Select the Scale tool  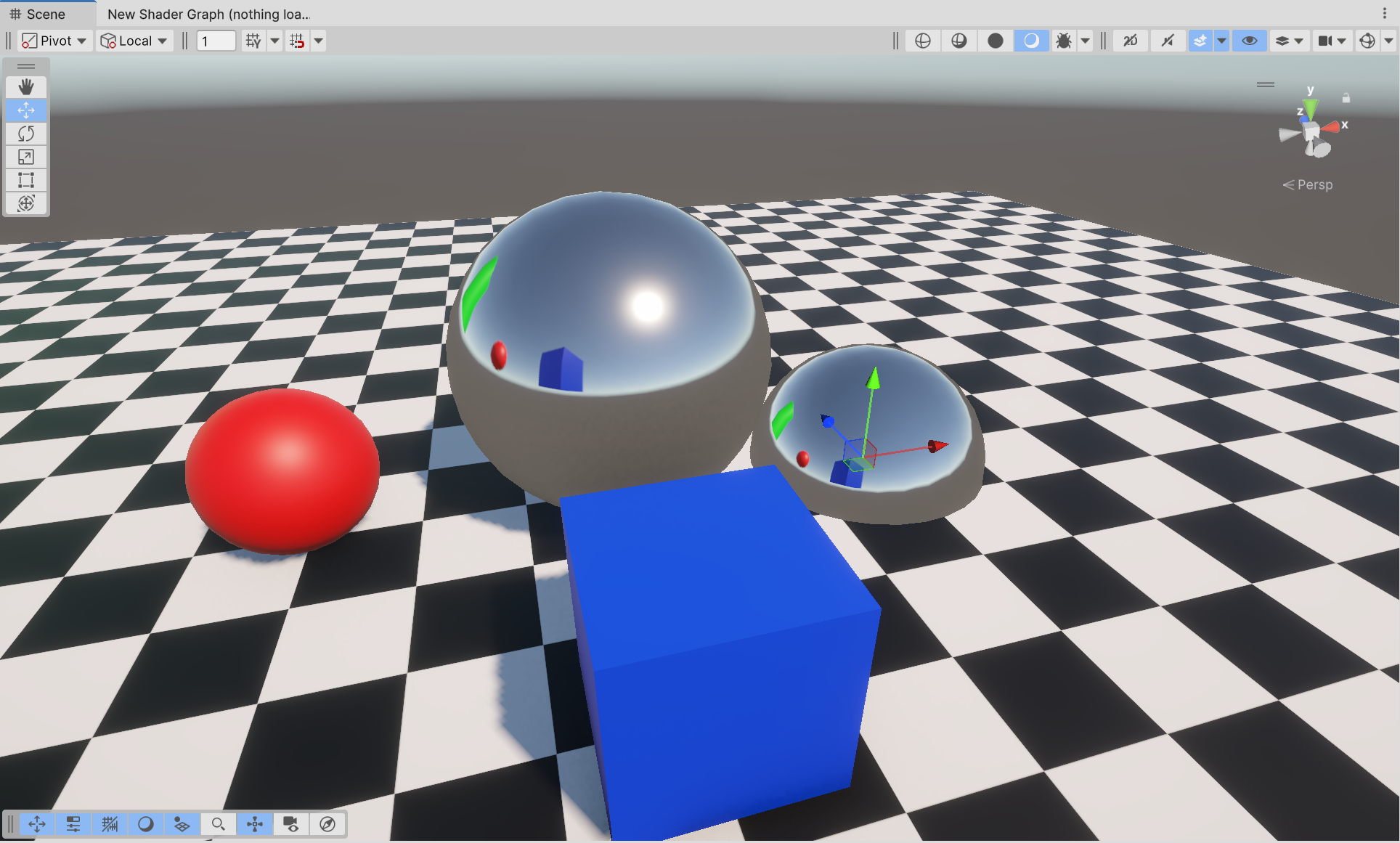[26, 157]
